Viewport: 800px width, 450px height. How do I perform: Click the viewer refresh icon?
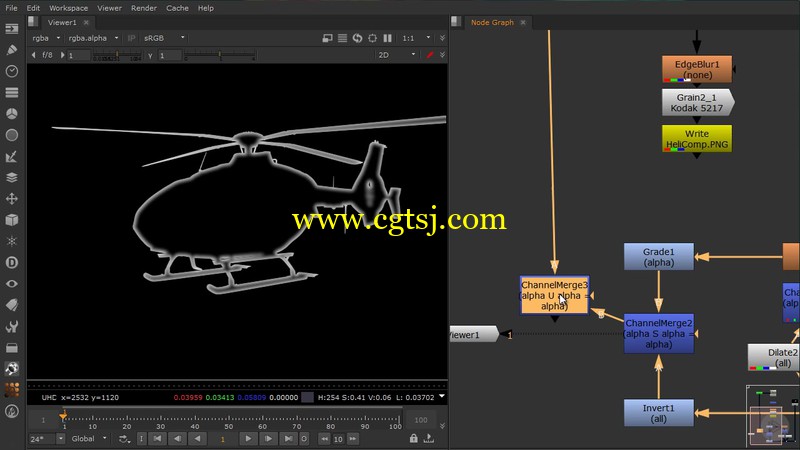357,38
